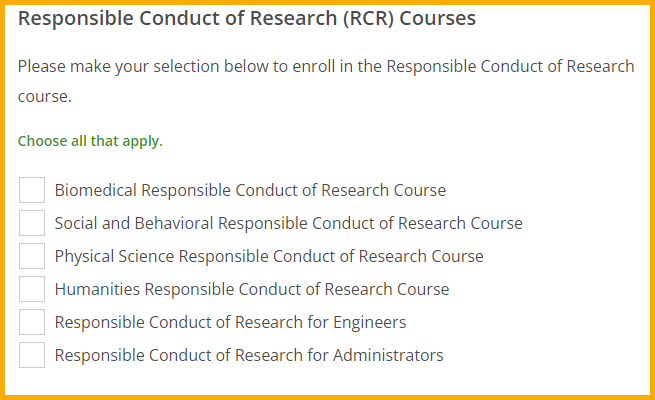655x400 pixels.
Task: Enable the Physical Science course checkbox
Action: (32, 256)
